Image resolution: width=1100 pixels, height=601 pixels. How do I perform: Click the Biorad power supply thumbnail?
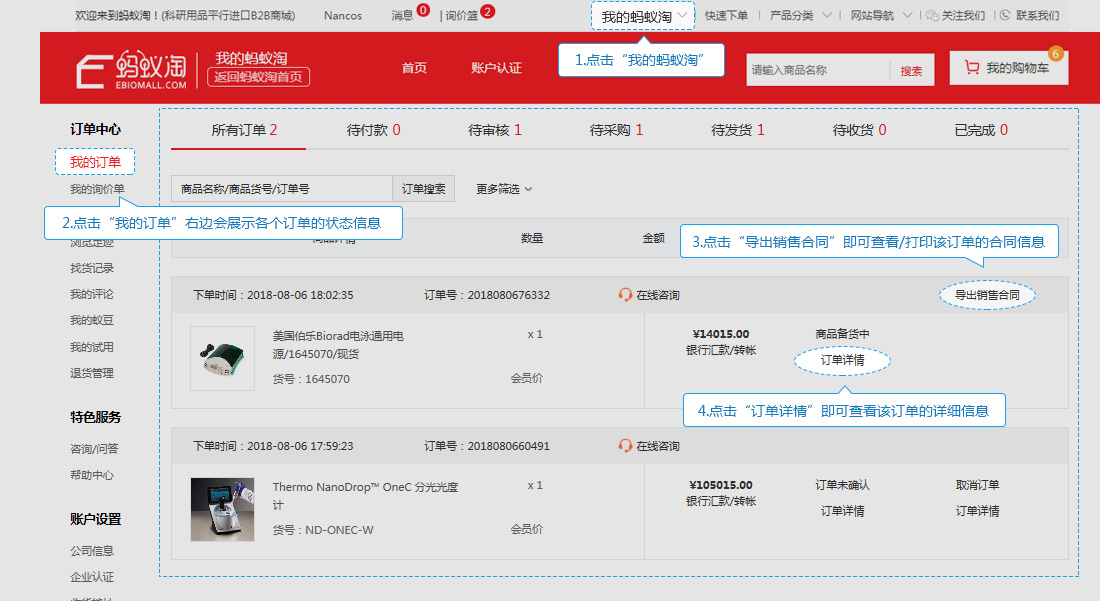222,358
